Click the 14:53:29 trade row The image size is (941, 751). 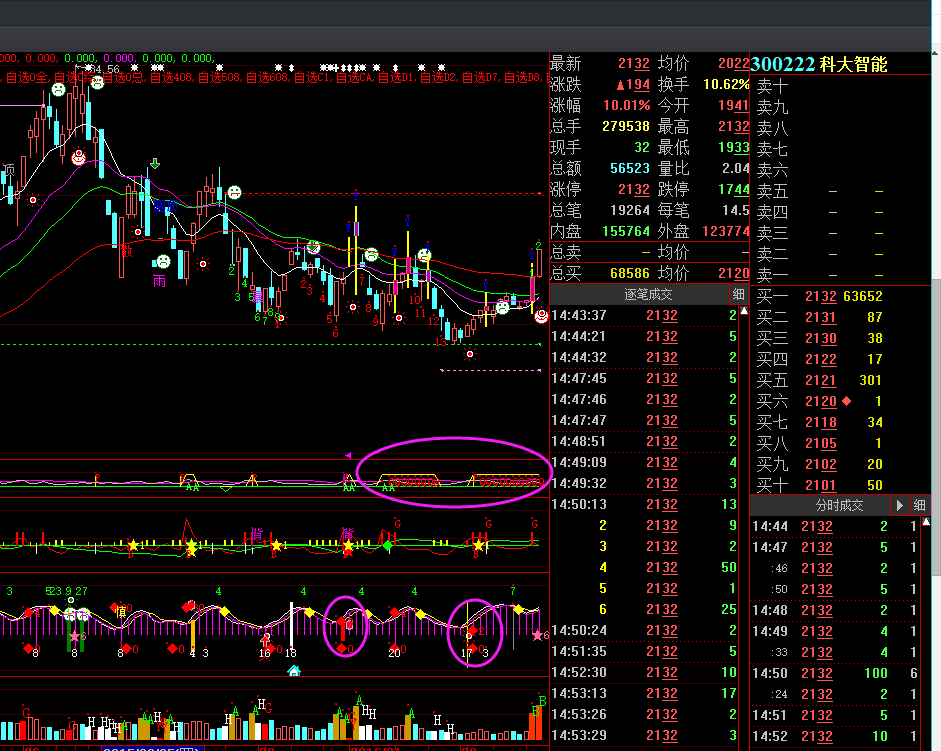pyautogui.click(x=644, y=735)
